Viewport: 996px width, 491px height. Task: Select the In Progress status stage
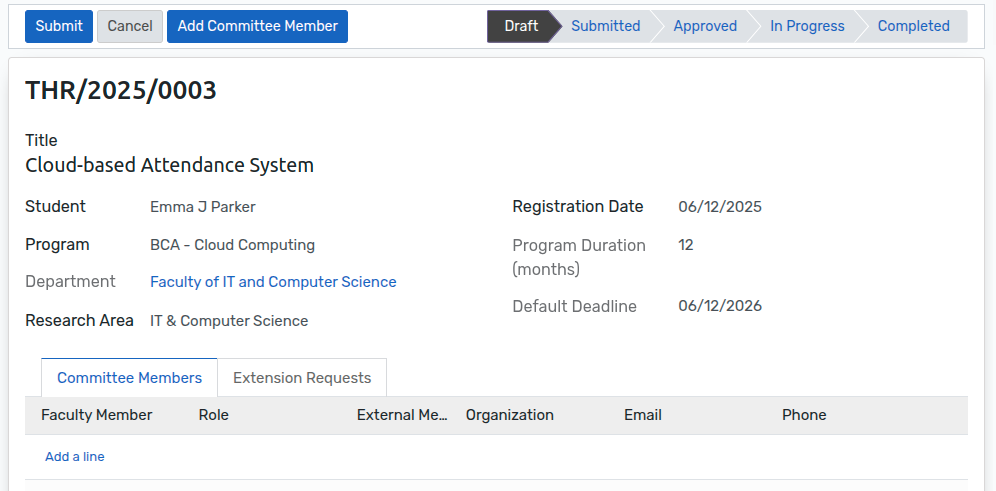pos(806,26)
